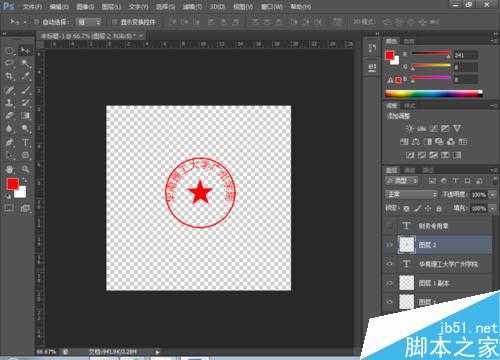Select the Move tool
This screenshot has width=500, height=360.
[x=25, y=51]
